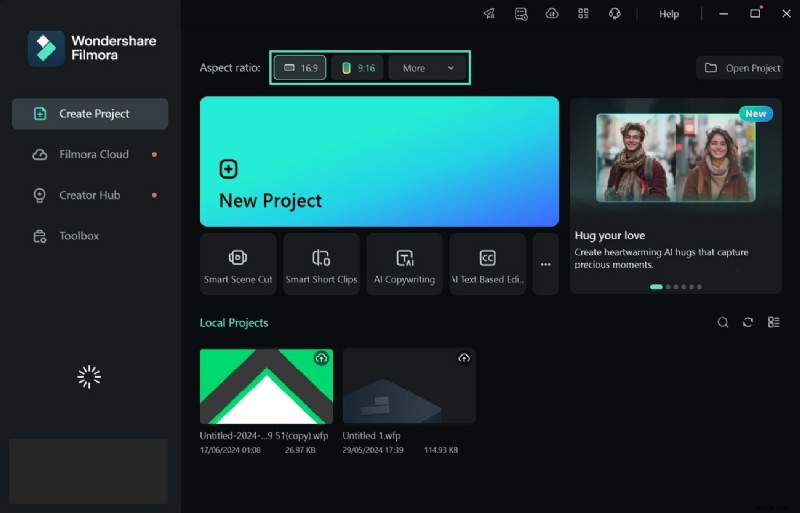Refresh the Local Projects list

748,322
